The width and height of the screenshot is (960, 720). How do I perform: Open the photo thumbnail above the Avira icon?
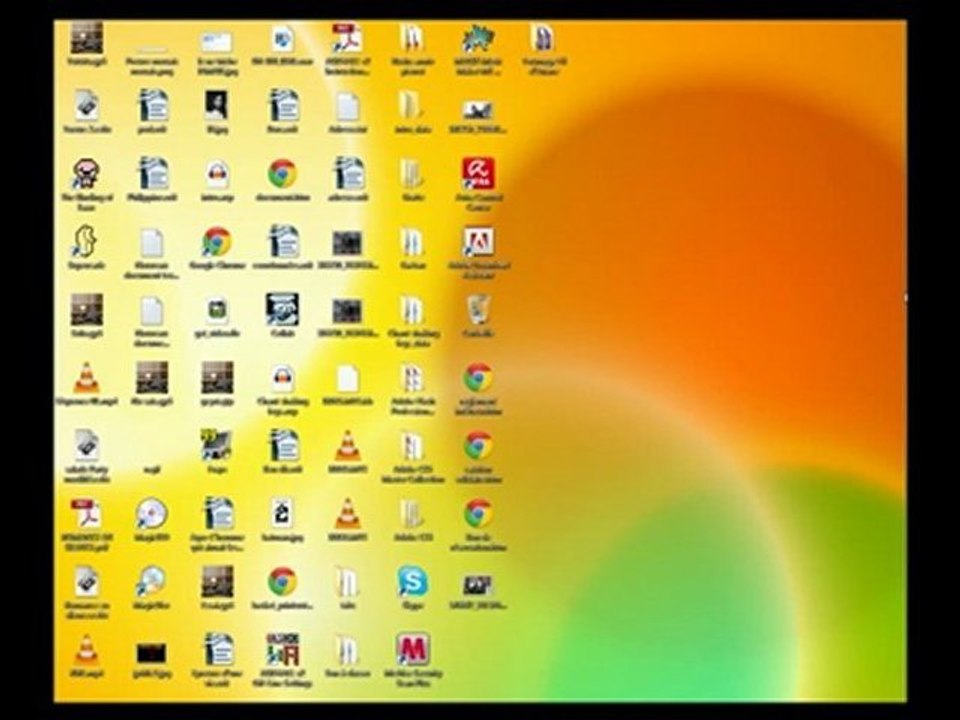click(478, 110)
